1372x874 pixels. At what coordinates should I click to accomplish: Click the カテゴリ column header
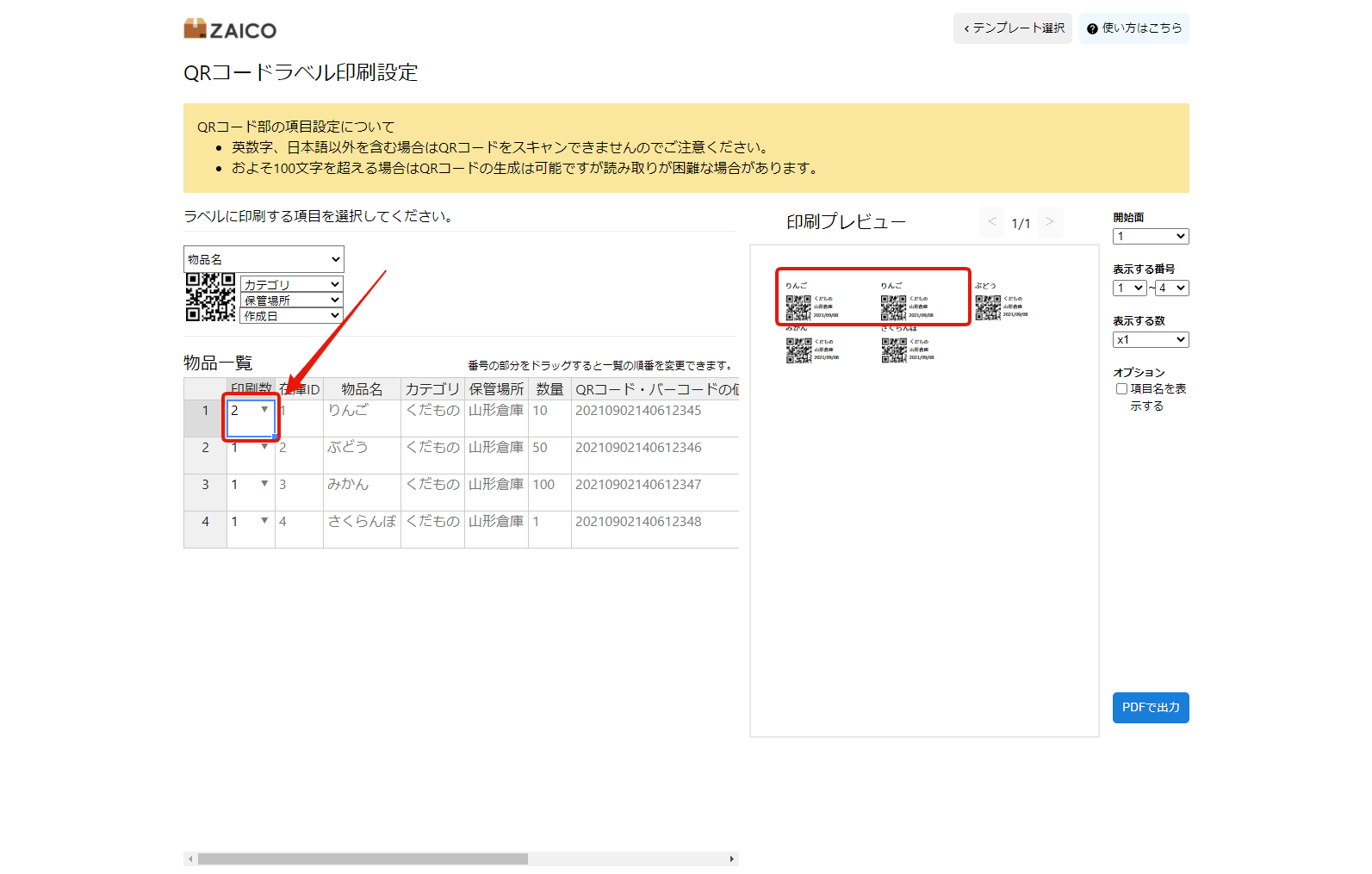(x=432, y=389)
